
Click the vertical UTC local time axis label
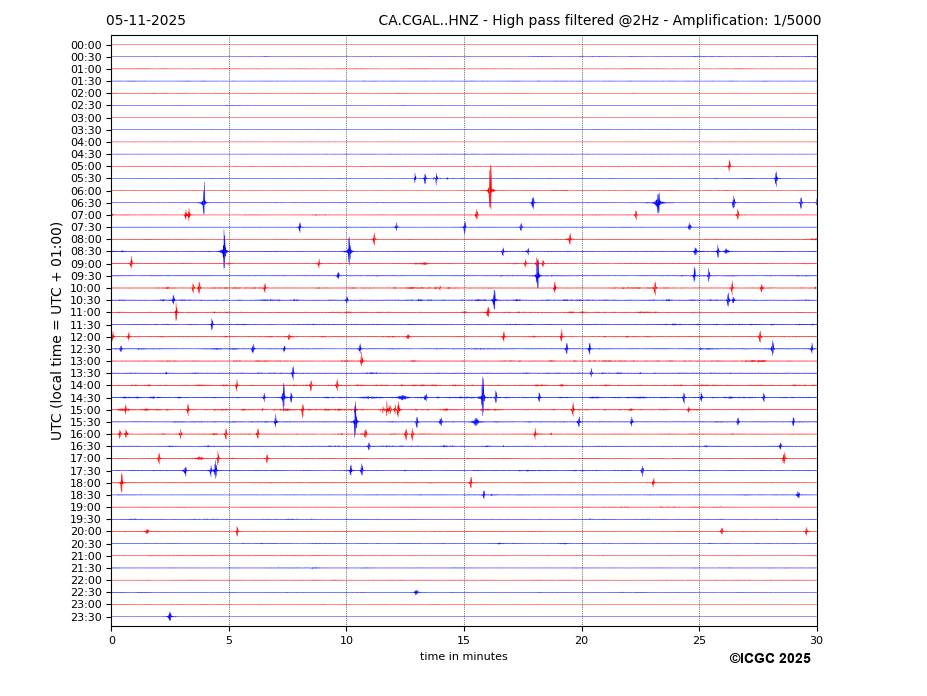click(57, 330)
